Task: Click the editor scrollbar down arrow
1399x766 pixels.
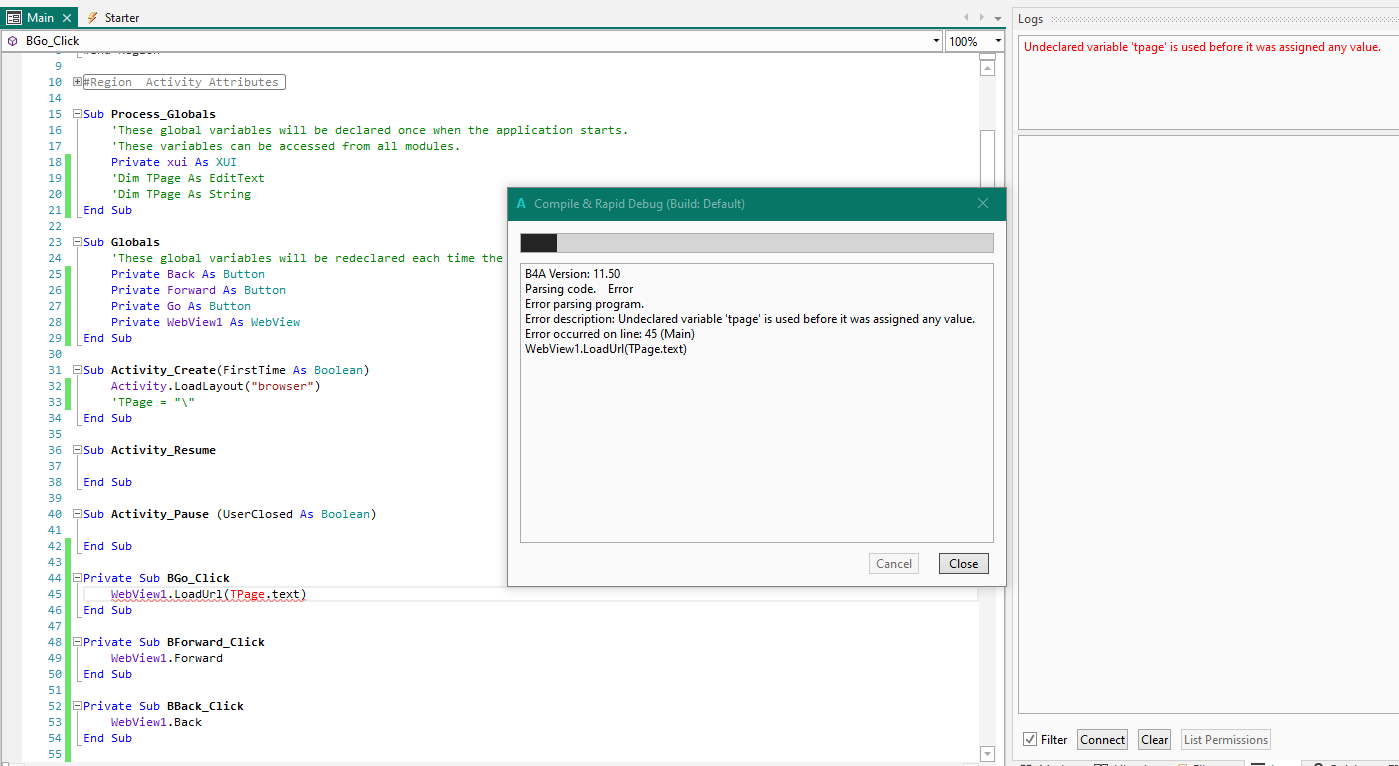Action: (987, 754)
